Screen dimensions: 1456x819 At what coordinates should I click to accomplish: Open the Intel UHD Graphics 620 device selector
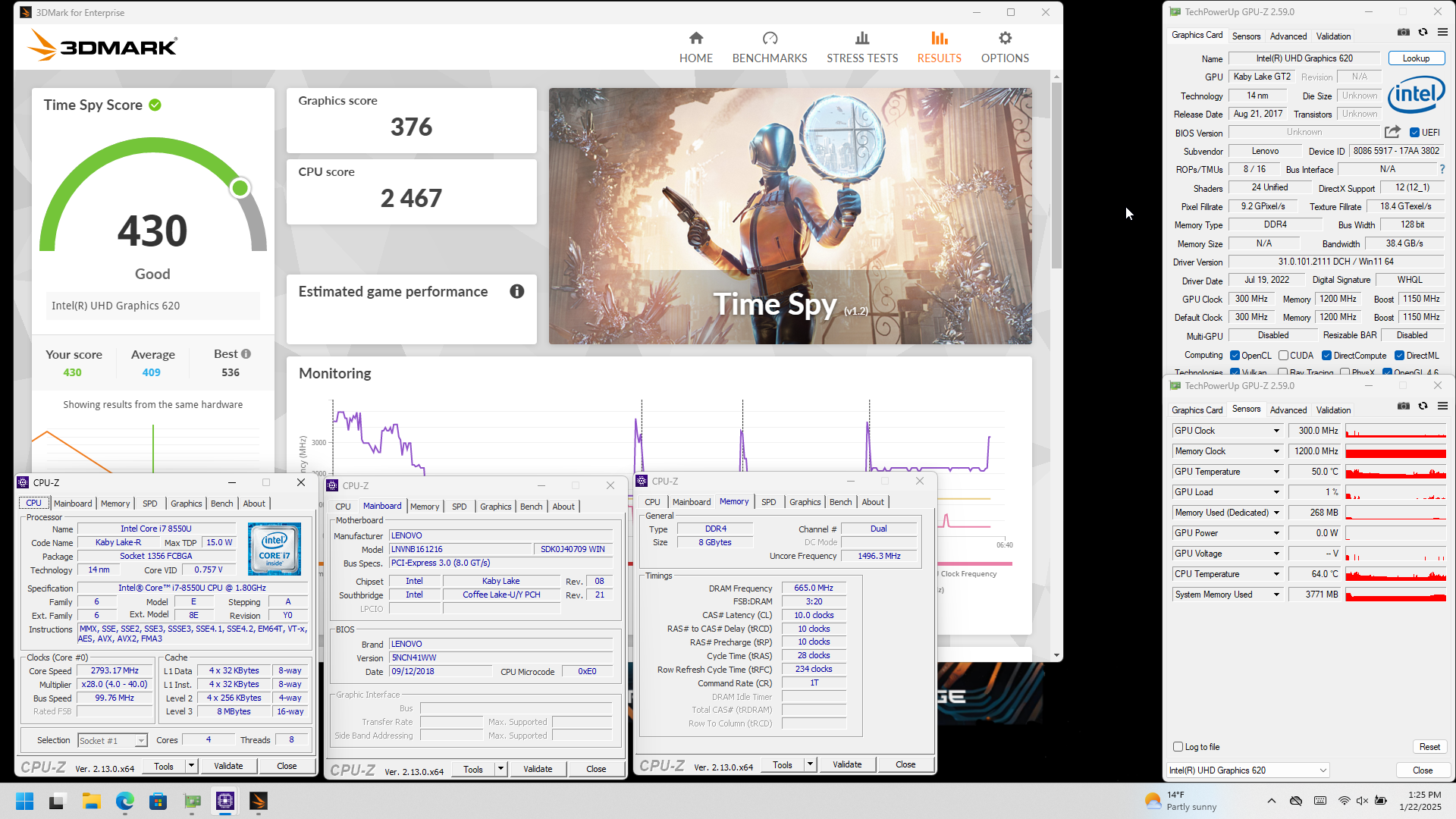coord(1247,770)
